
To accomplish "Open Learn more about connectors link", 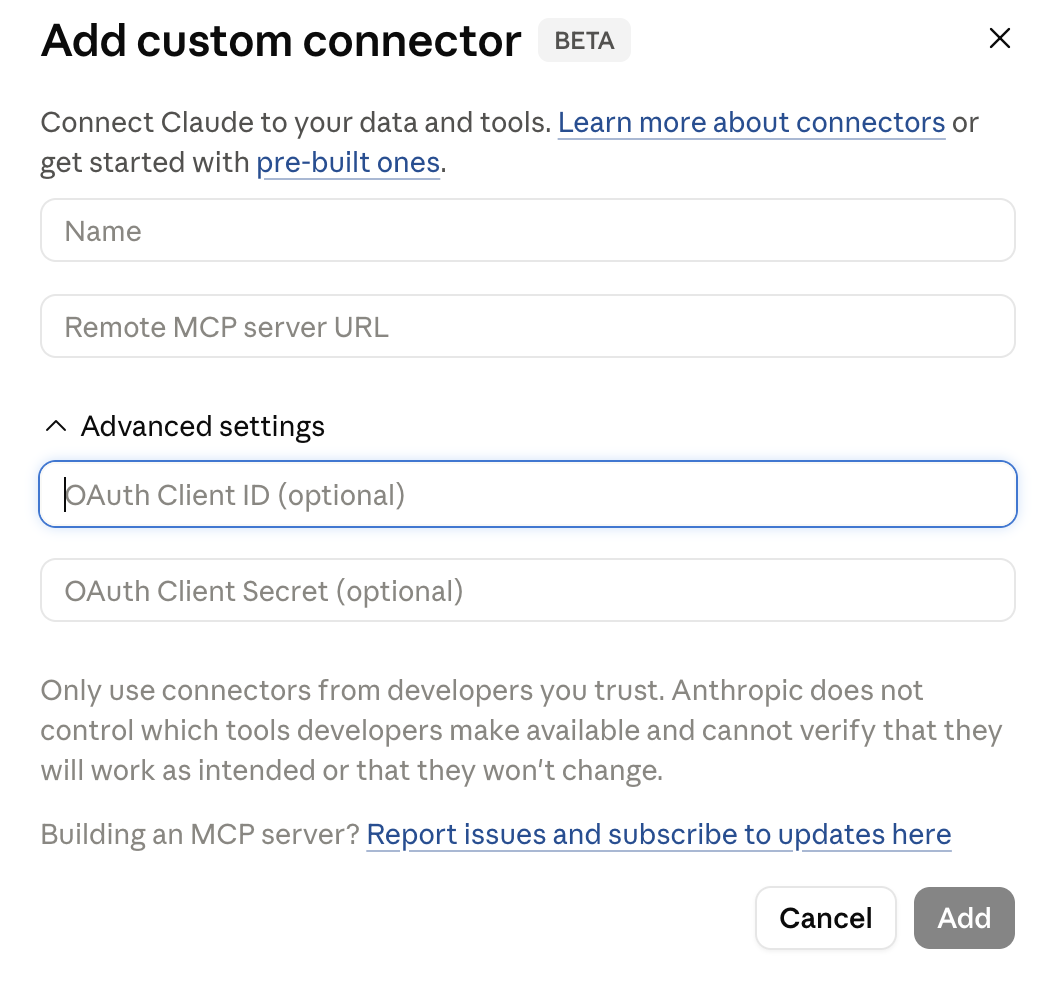I will (751, 123).
